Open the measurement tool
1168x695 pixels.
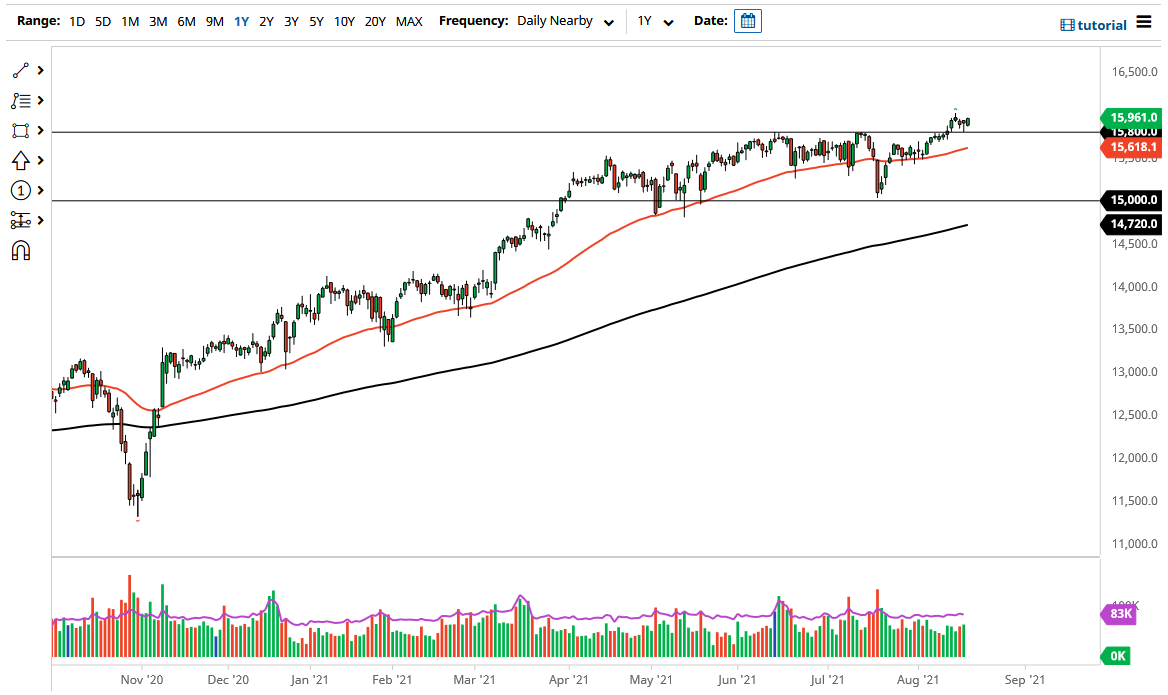(x=18, y=220)
